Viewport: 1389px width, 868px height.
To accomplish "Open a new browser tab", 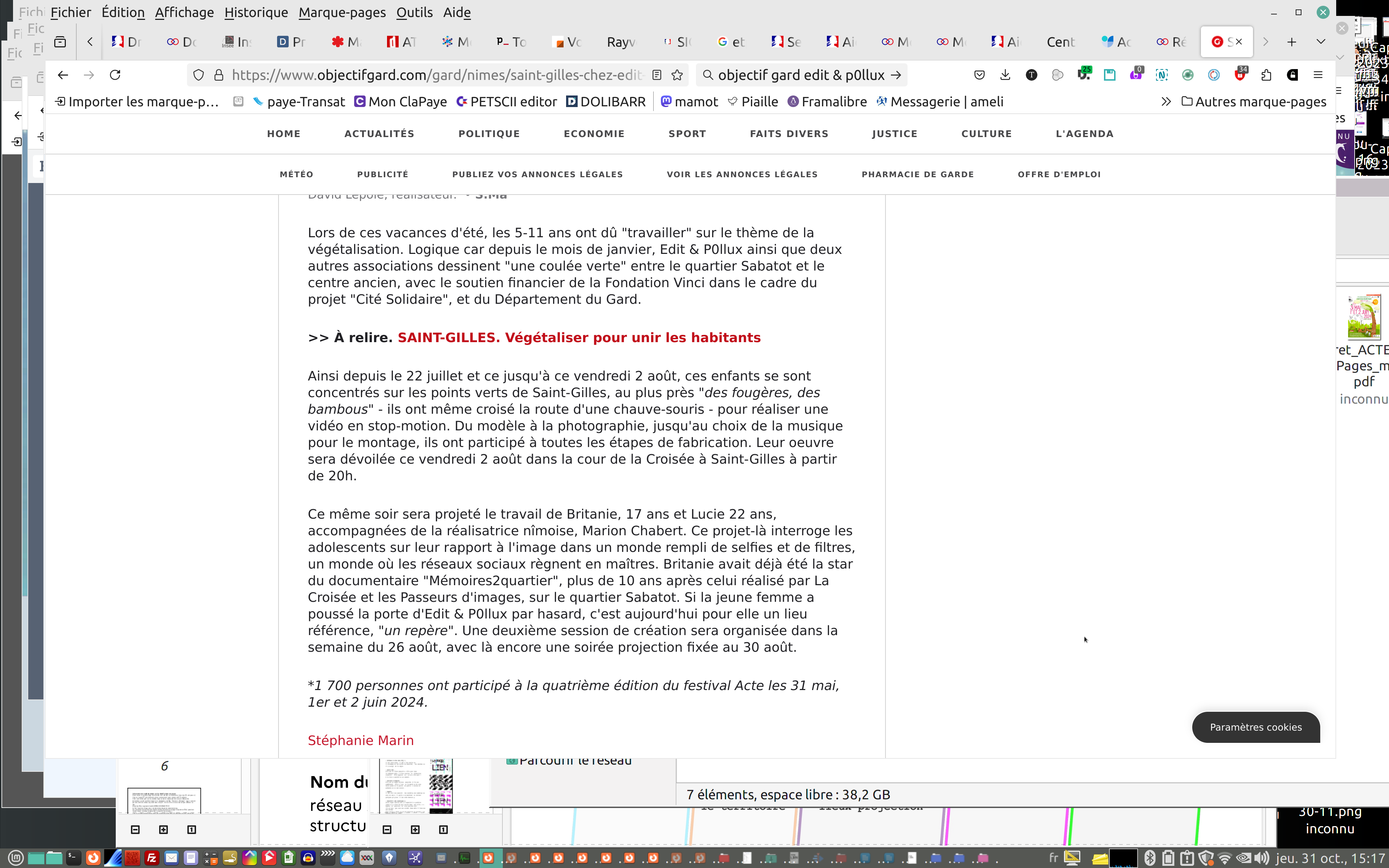I will (x=1291, y=42).
